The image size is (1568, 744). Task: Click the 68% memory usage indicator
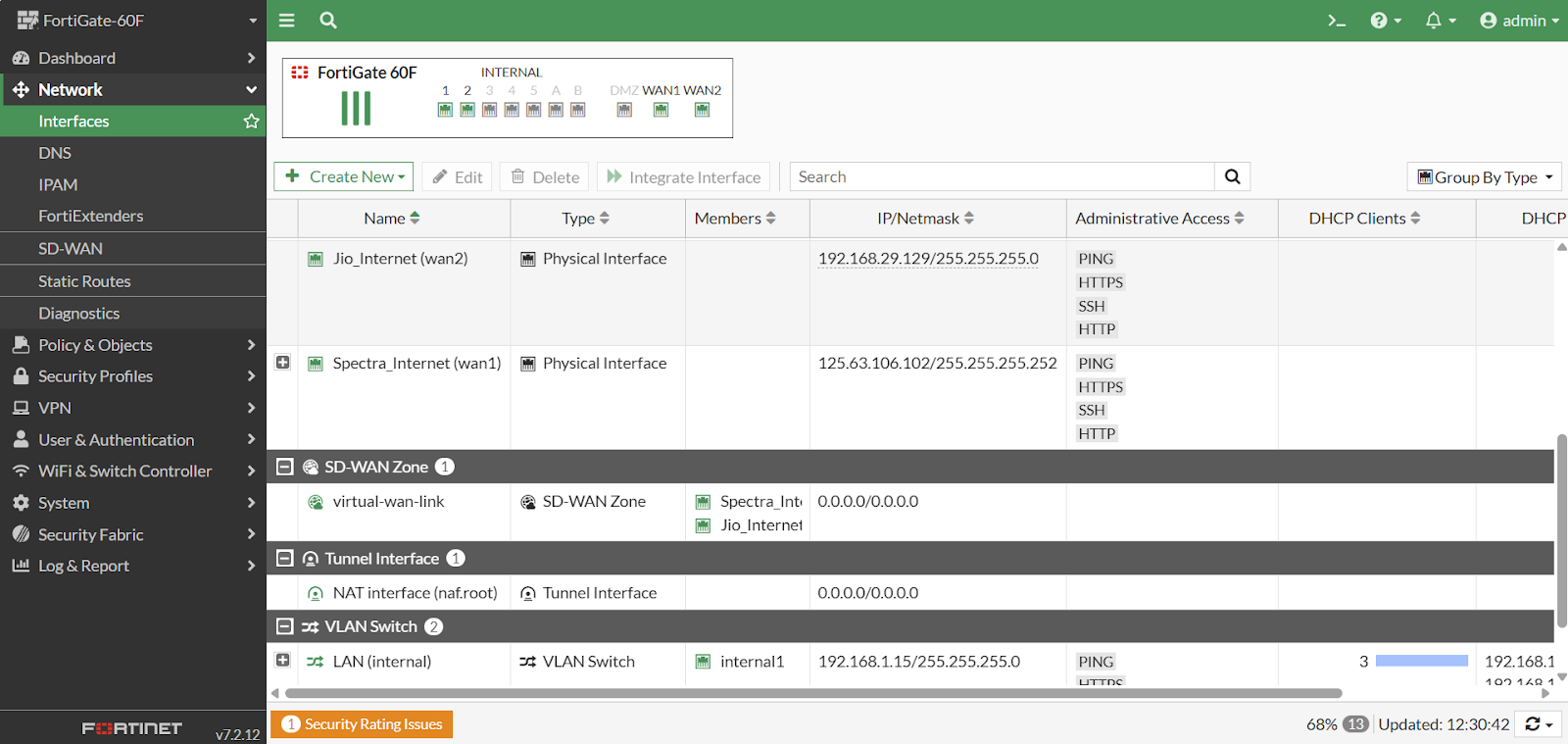tap(1321, 724)
